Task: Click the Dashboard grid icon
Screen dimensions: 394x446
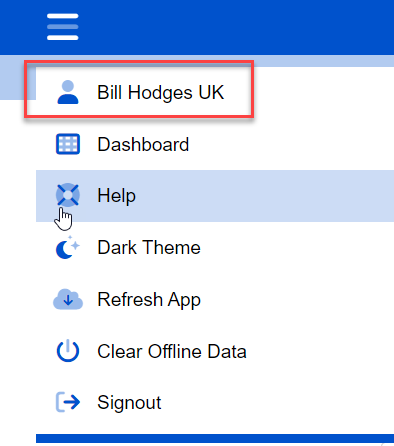Action: 68,144
